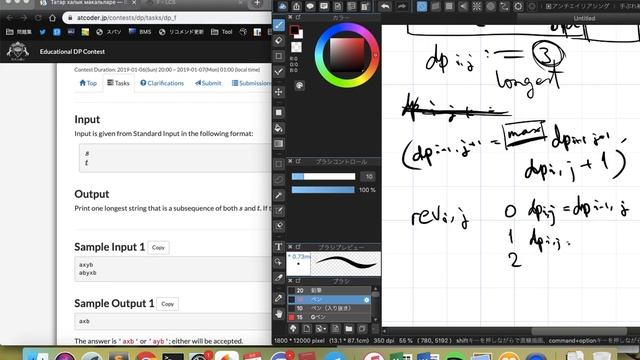Select the Magic Wand tool

click(279, 195)
